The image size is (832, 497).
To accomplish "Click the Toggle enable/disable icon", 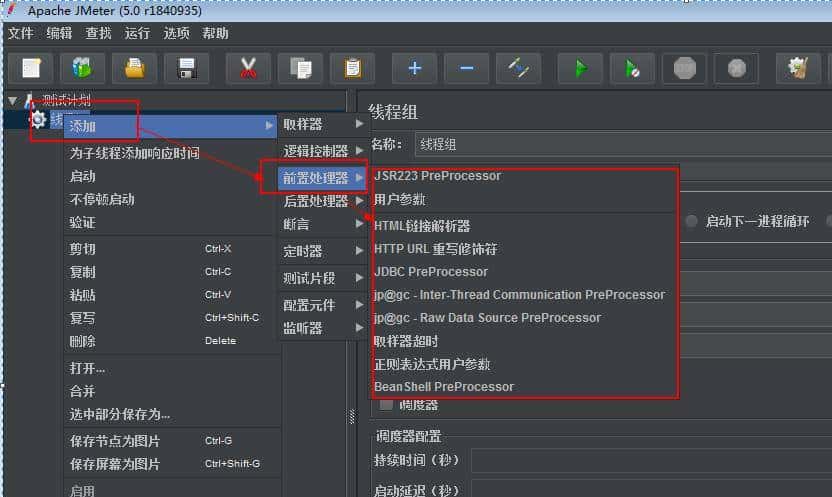I will [x=518, y=68].
